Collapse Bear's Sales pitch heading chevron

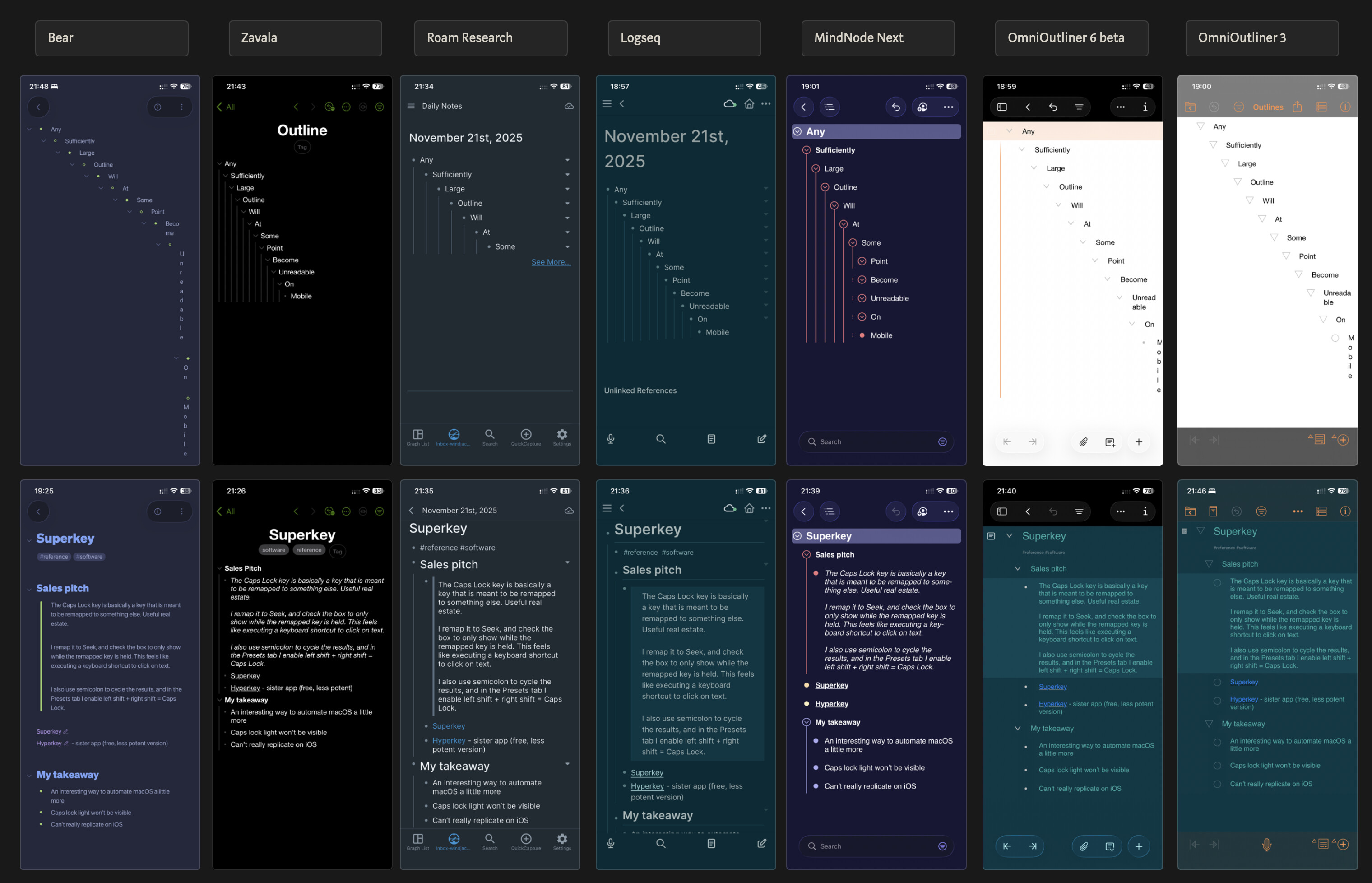[x=29, y=590]
